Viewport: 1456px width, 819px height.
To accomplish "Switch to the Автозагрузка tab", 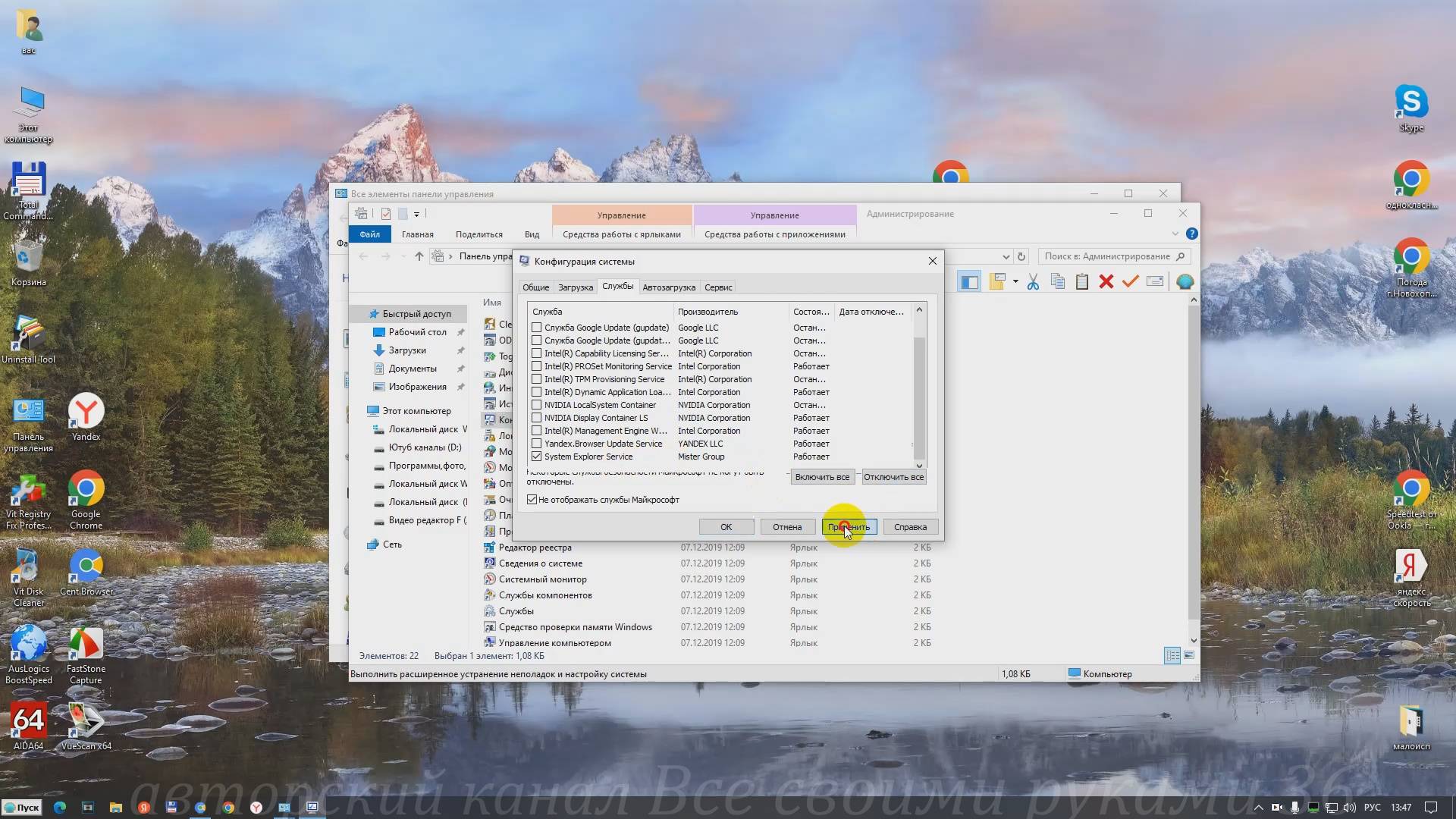I will pyautogui.click(x=668, y=287).
